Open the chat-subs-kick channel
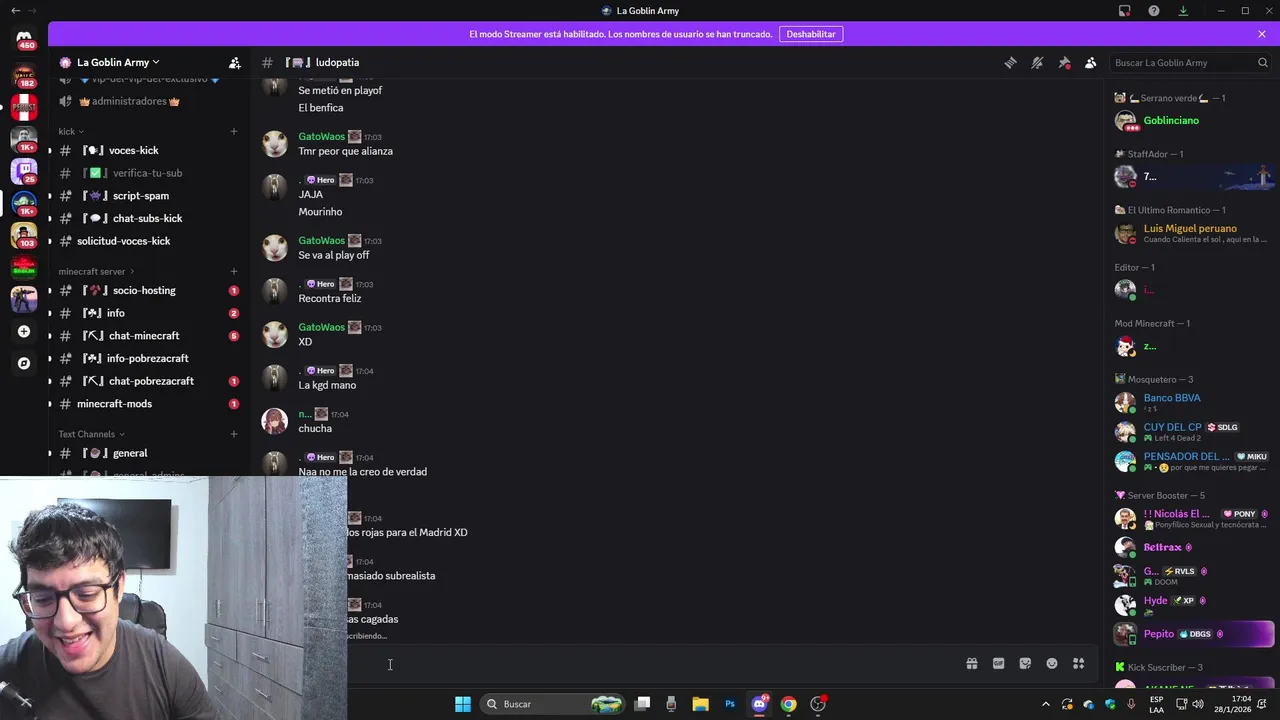This screenshot has width=1280, height=720. 148,218
